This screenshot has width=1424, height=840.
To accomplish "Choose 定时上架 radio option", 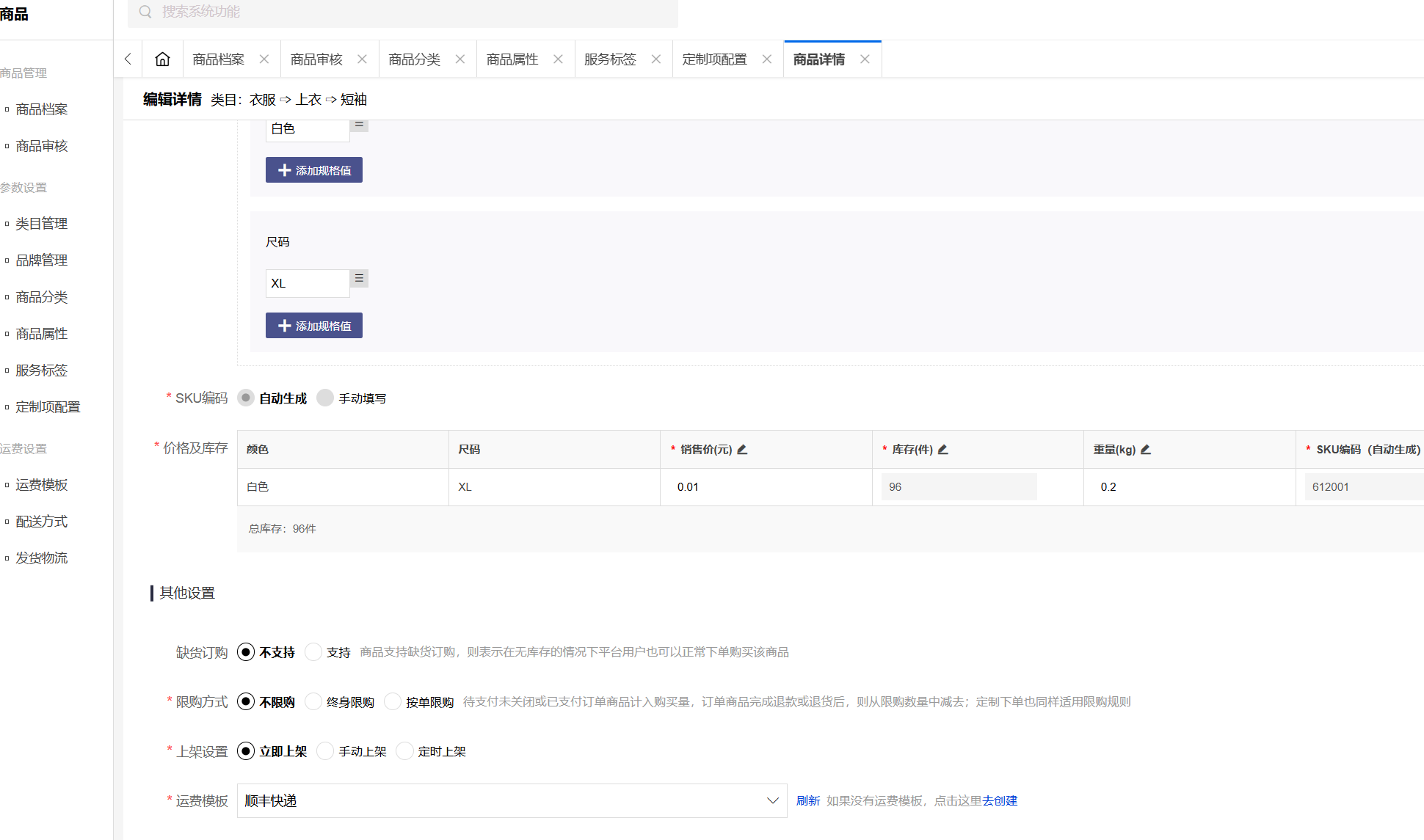I will (x=404, y=751).
